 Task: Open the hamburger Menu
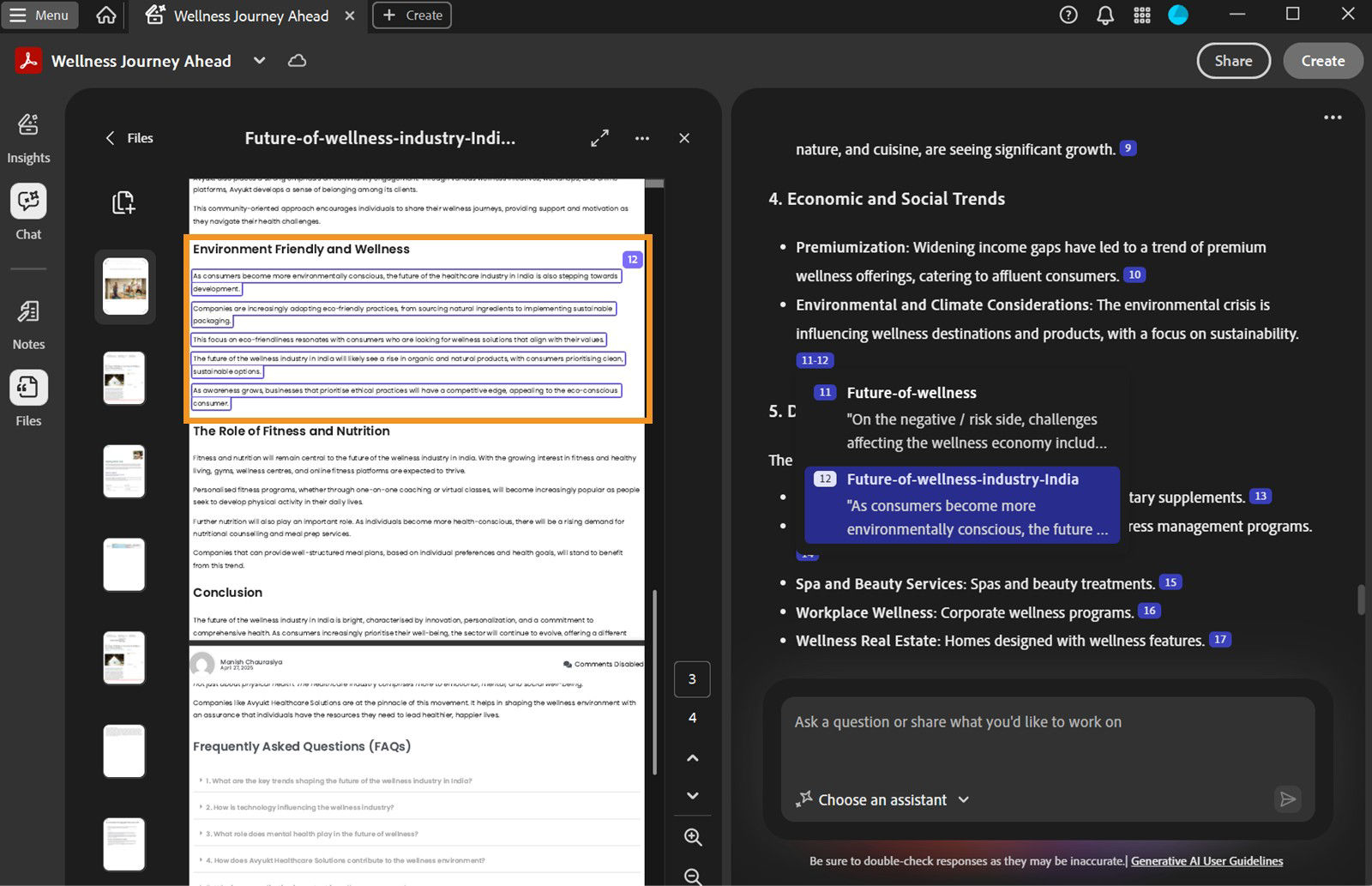[39, 15]
